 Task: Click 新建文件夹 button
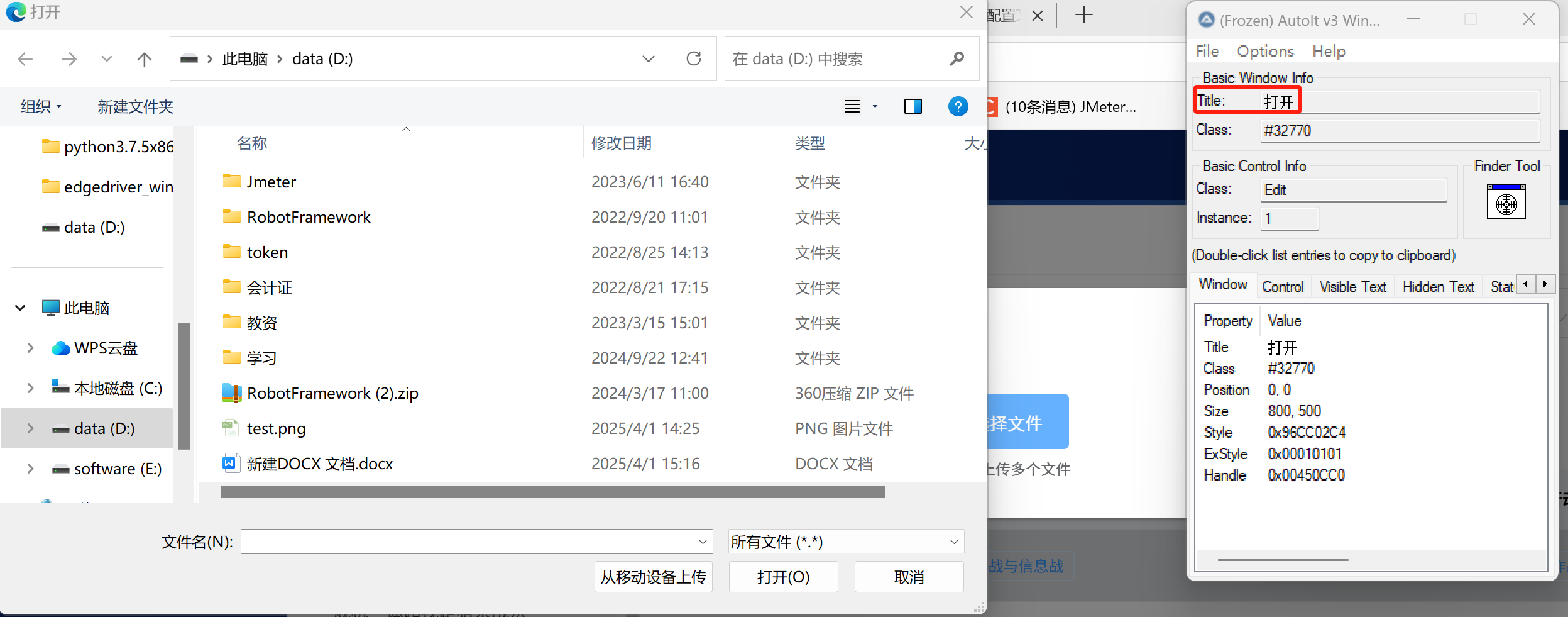click(136, 106)
